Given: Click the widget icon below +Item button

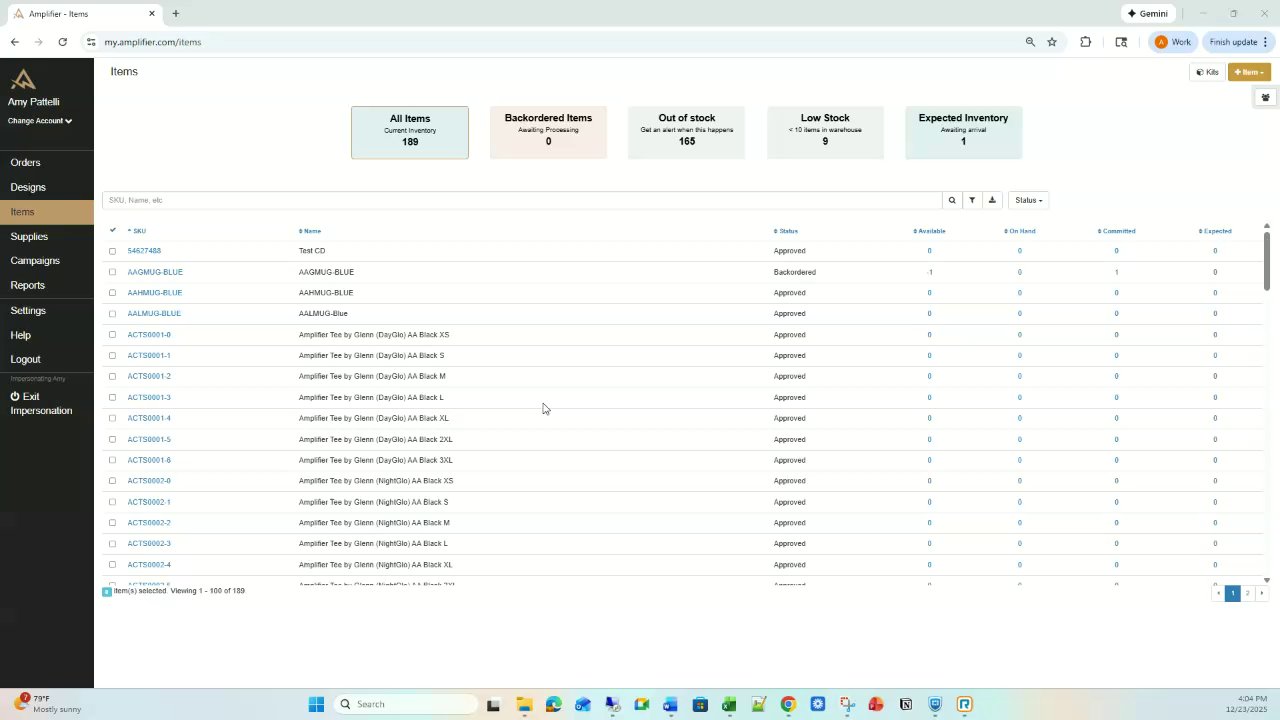Looking at the screenshot, I should click(x=1265, y=98).
